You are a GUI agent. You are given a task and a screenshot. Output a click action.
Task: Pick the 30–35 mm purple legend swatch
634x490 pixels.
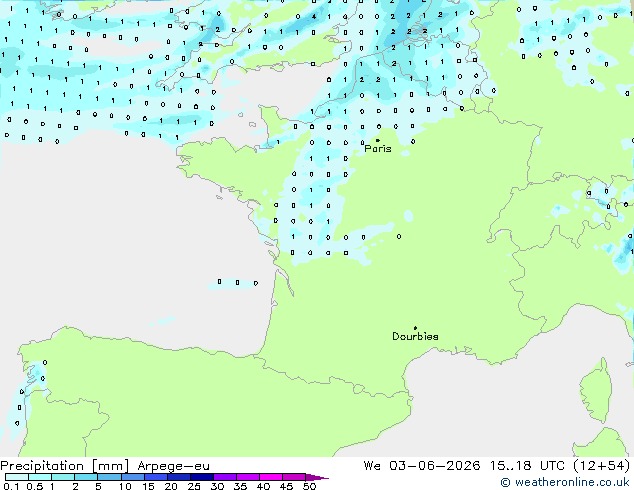225,477
